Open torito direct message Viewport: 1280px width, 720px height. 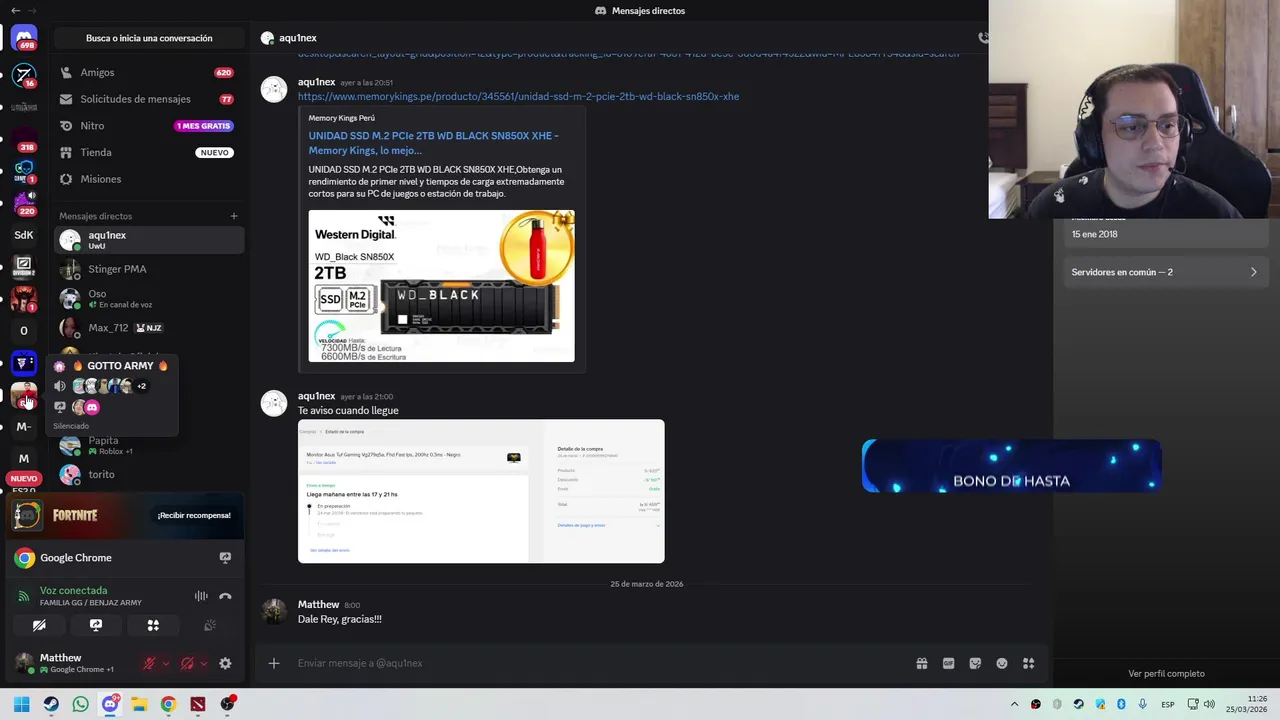point(148,474)
